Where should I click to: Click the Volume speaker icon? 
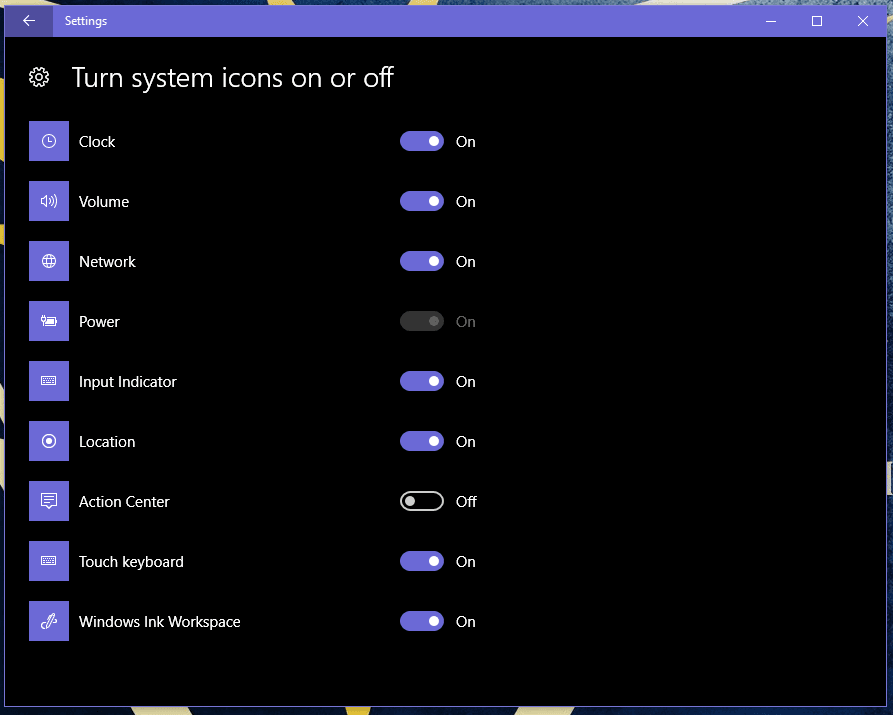tap(49, 201)
